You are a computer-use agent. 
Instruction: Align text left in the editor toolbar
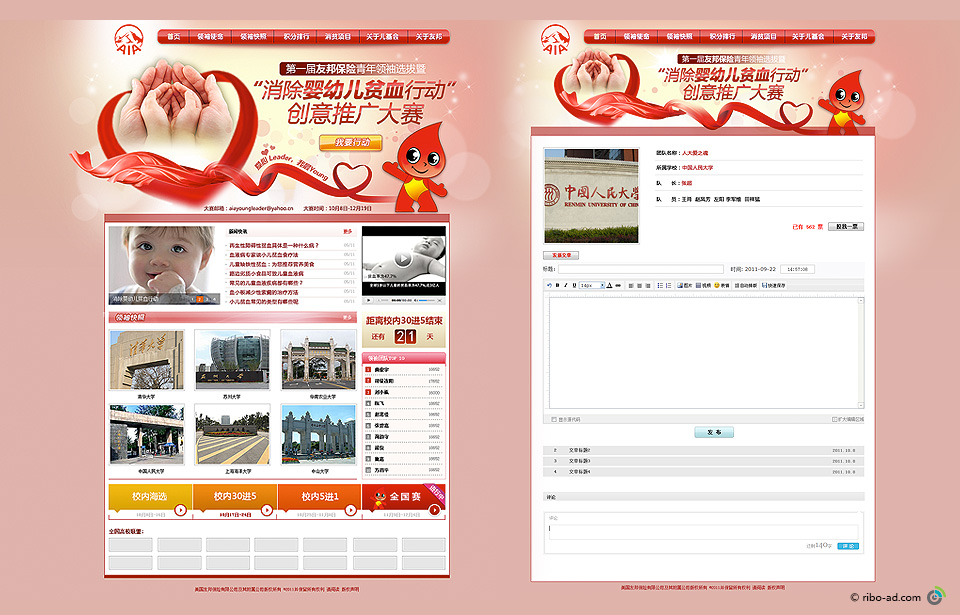[631, 285]
